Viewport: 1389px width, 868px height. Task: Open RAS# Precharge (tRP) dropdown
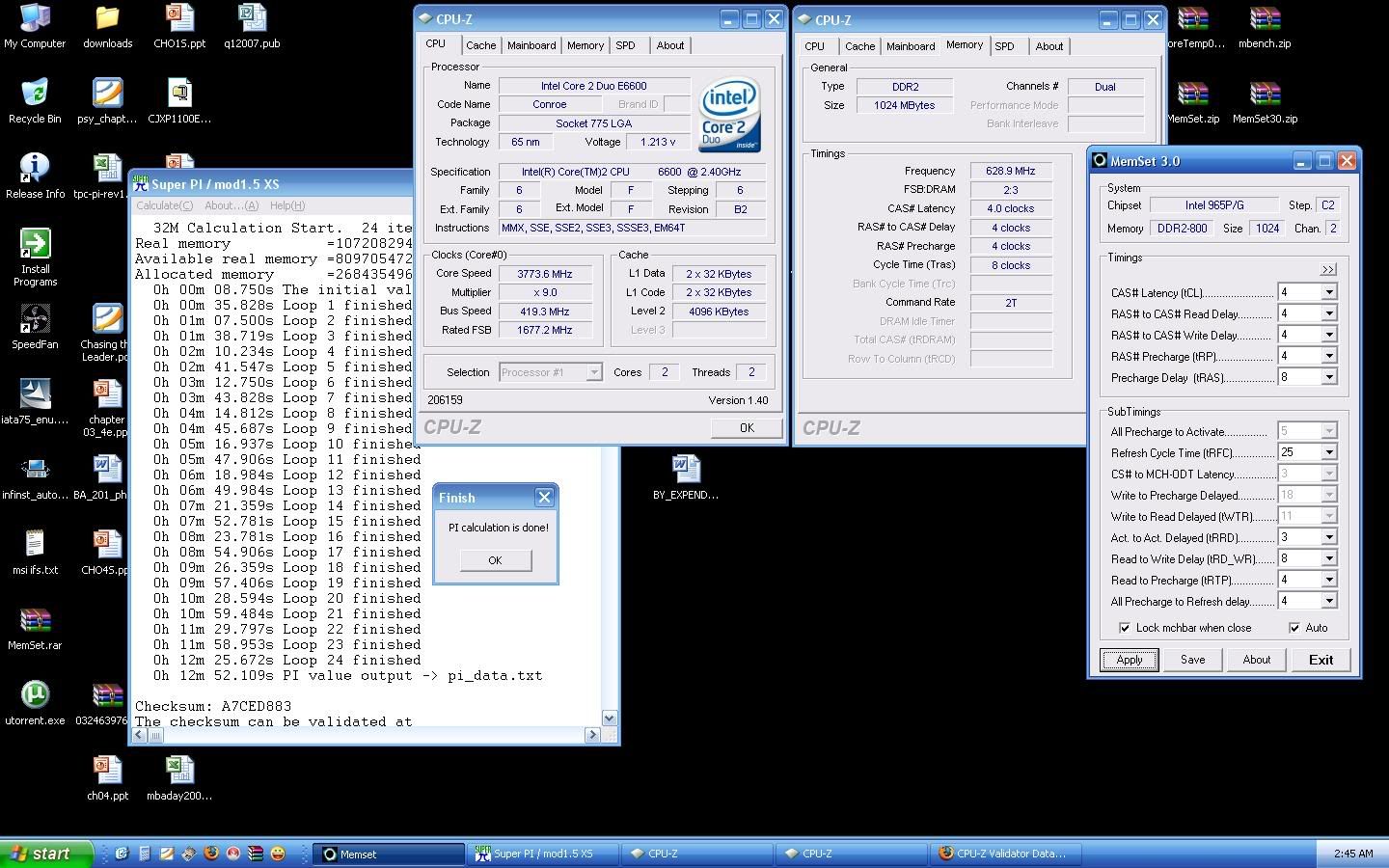[1329, 356]
